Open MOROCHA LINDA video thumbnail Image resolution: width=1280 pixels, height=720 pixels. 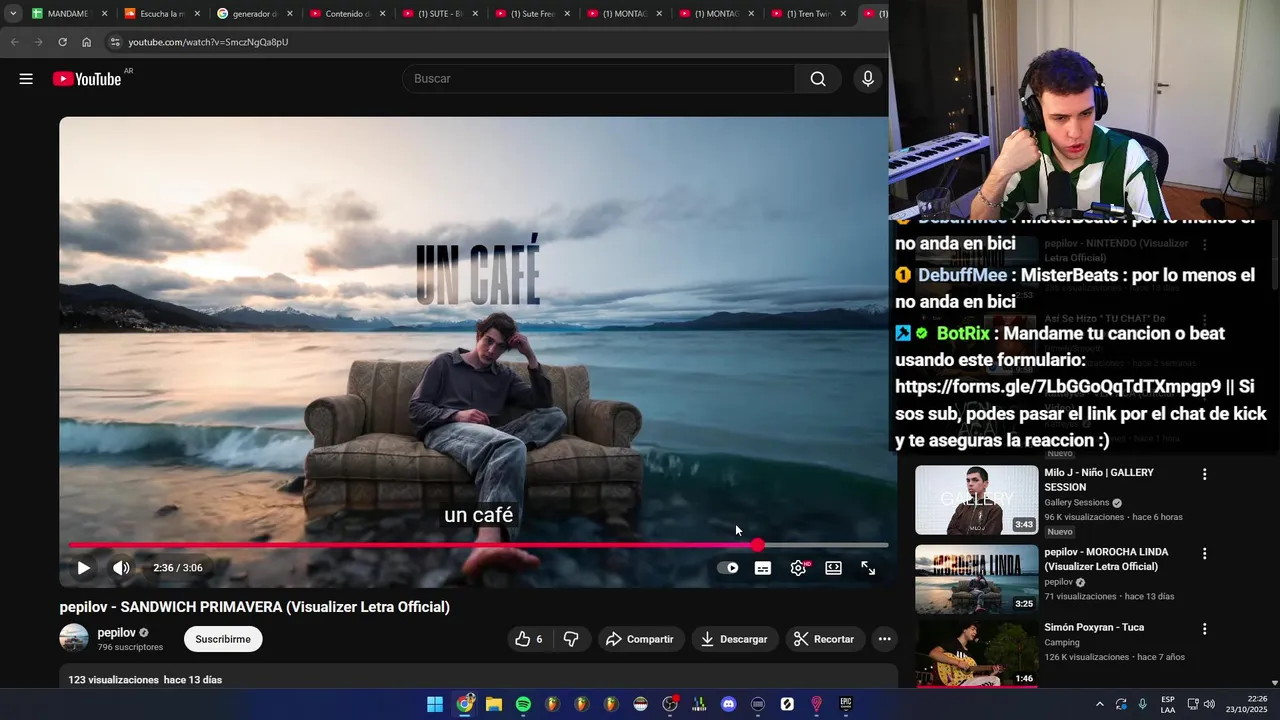click(976, 579)
